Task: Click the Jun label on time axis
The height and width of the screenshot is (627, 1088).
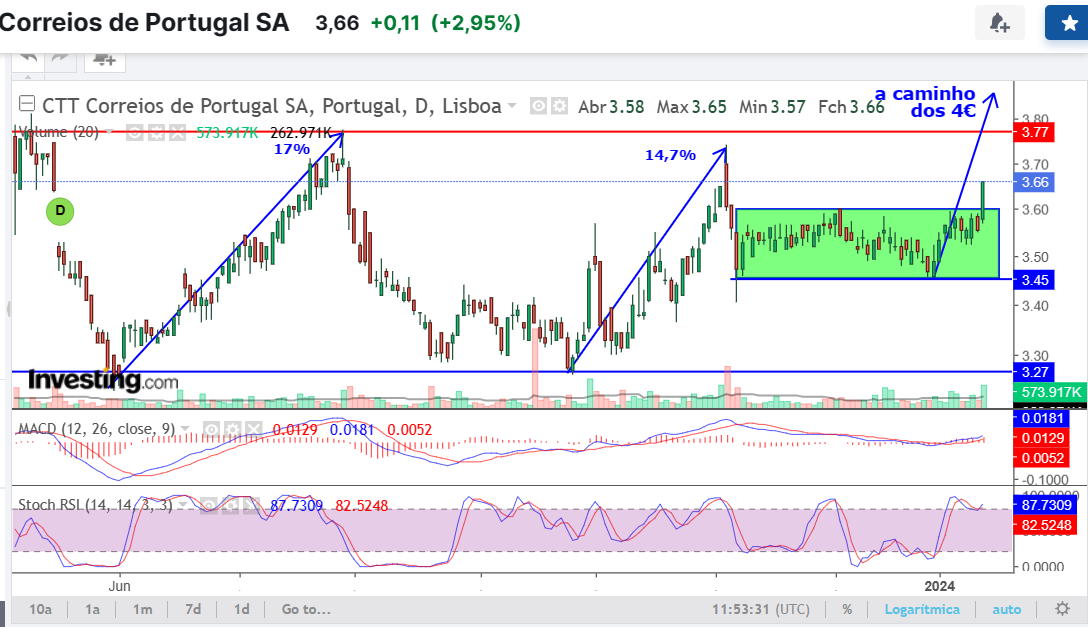Action: coord(119,585)
